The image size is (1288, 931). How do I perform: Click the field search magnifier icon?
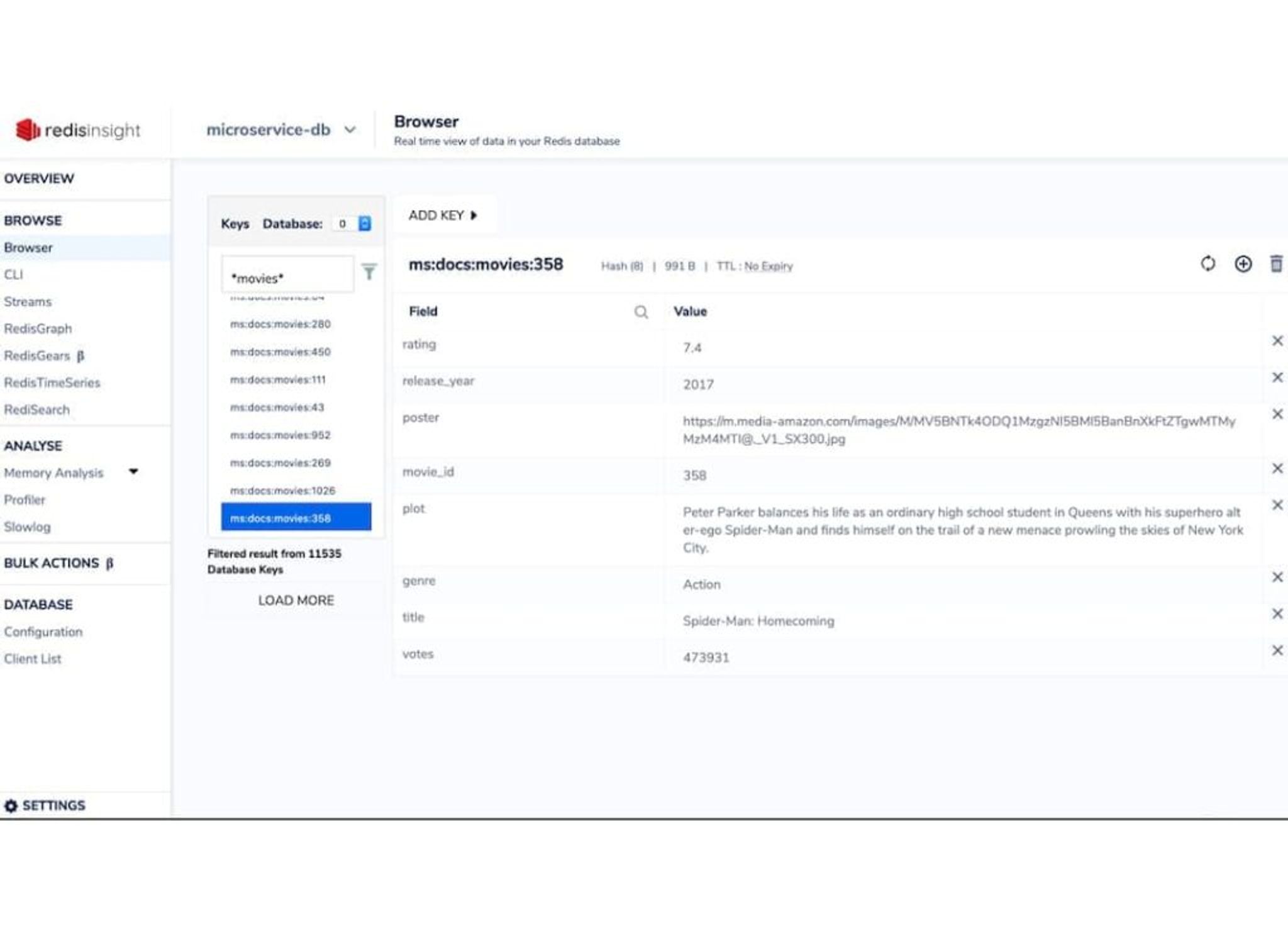640,312
